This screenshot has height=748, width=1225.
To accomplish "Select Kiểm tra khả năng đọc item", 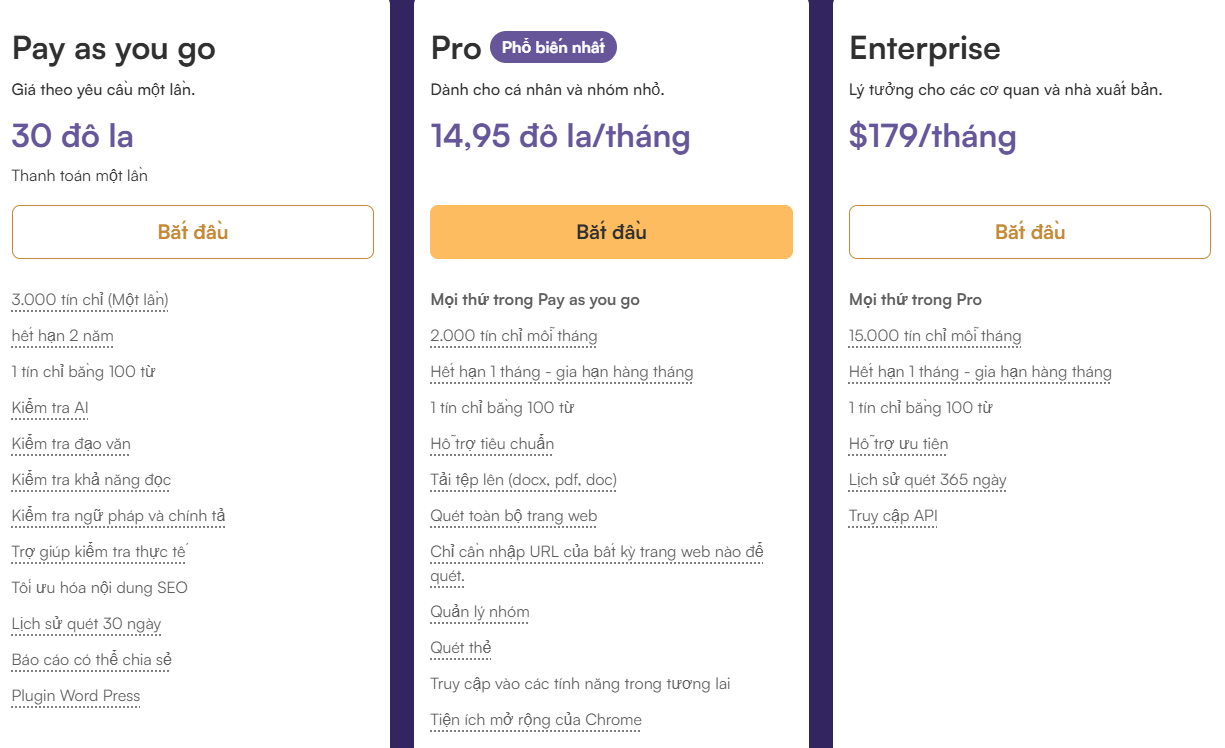I will [x=91, y=480].
